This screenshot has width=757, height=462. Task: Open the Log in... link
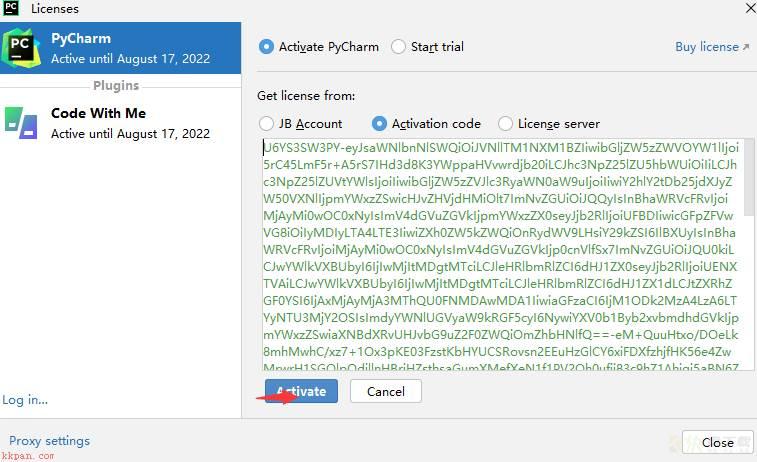click(25, 400)
